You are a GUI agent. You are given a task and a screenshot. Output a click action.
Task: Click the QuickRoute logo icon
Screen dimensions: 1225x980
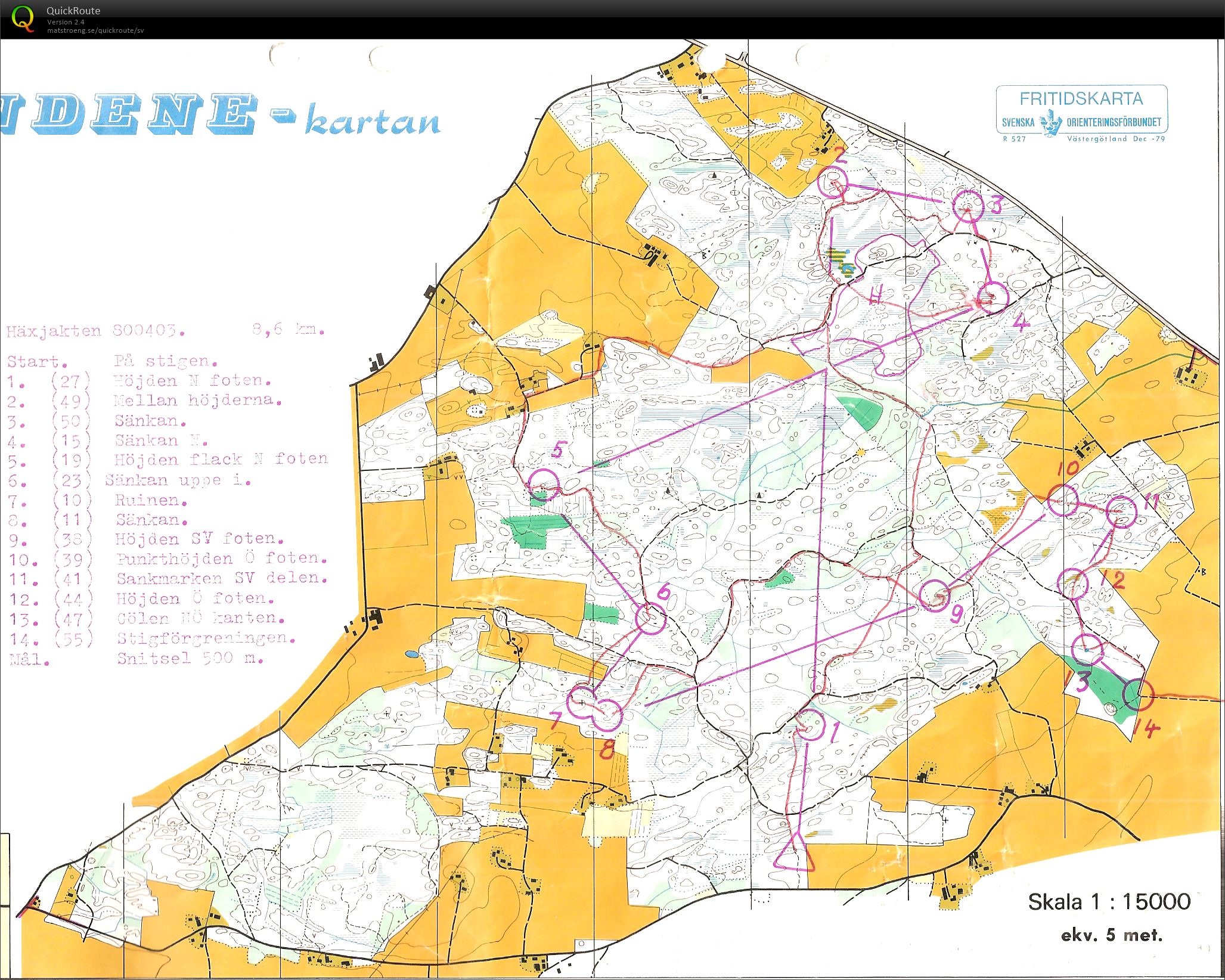click(23, 18)
